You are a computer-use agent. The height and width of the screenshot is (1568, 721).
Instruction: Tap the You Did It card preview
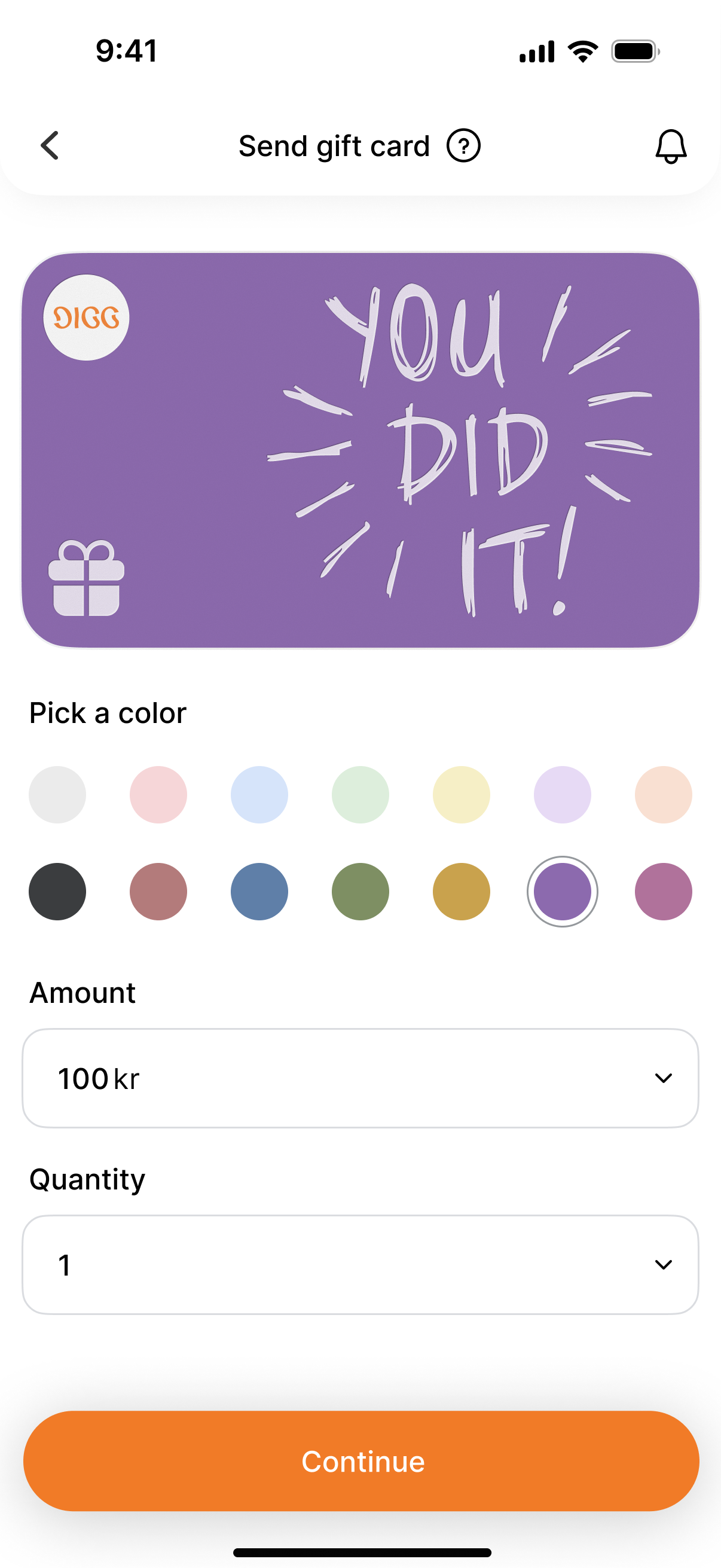pos(360,450)
